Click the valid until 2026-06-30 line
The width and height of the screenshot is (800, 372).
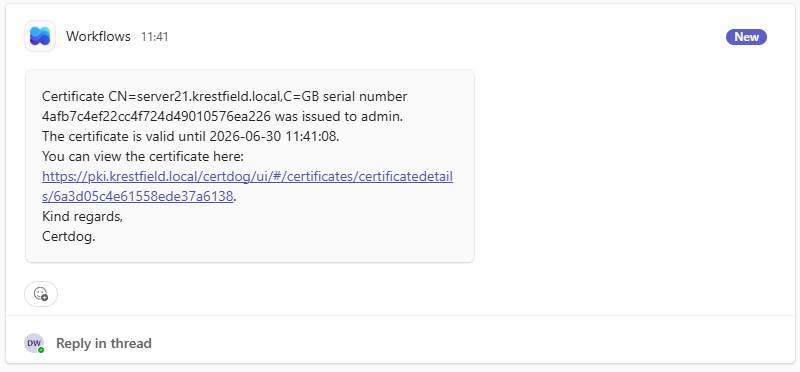pyautogui.click(x=190, y=136)
